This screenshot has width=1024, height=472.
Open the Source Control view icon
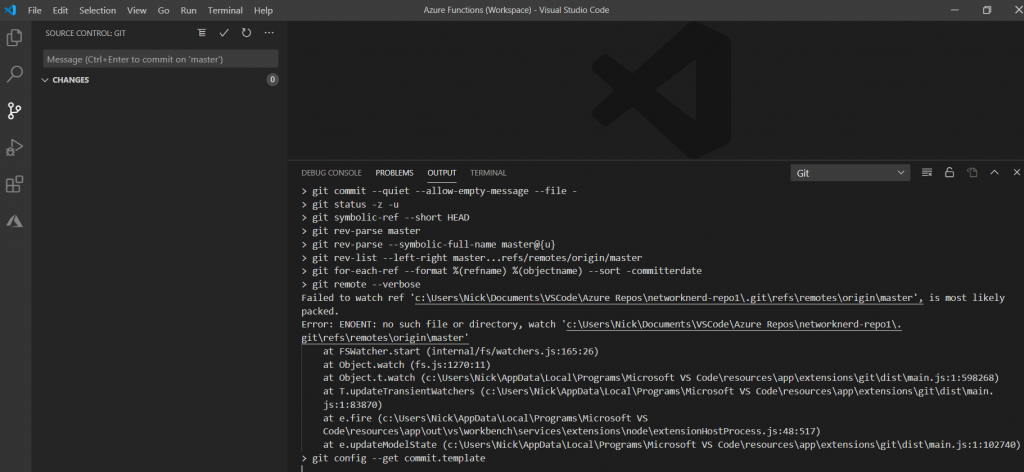(x=14, y=110)
